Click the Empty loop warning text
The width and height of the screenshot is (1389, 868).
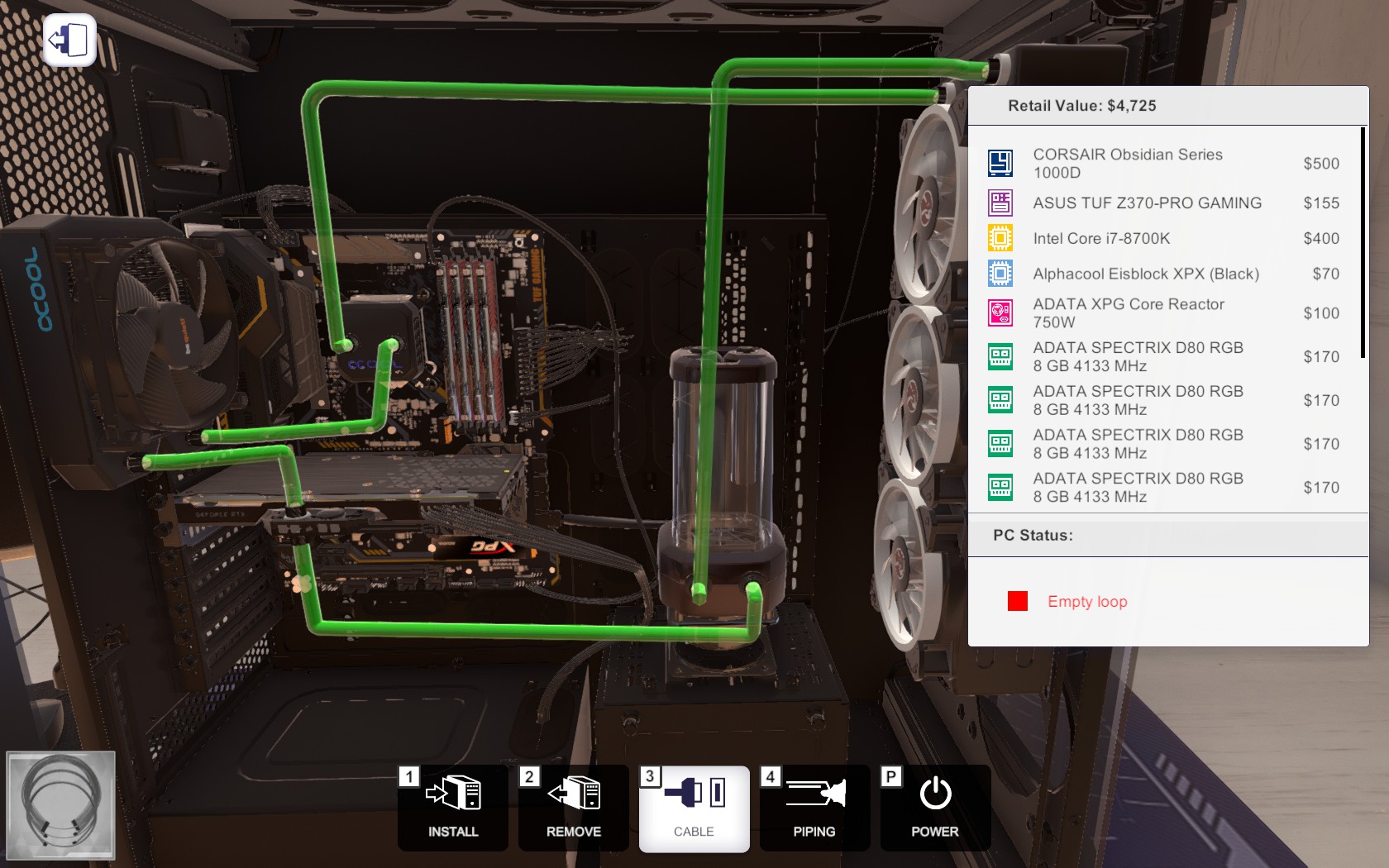pyautogui.click(x=1087, y=602)
